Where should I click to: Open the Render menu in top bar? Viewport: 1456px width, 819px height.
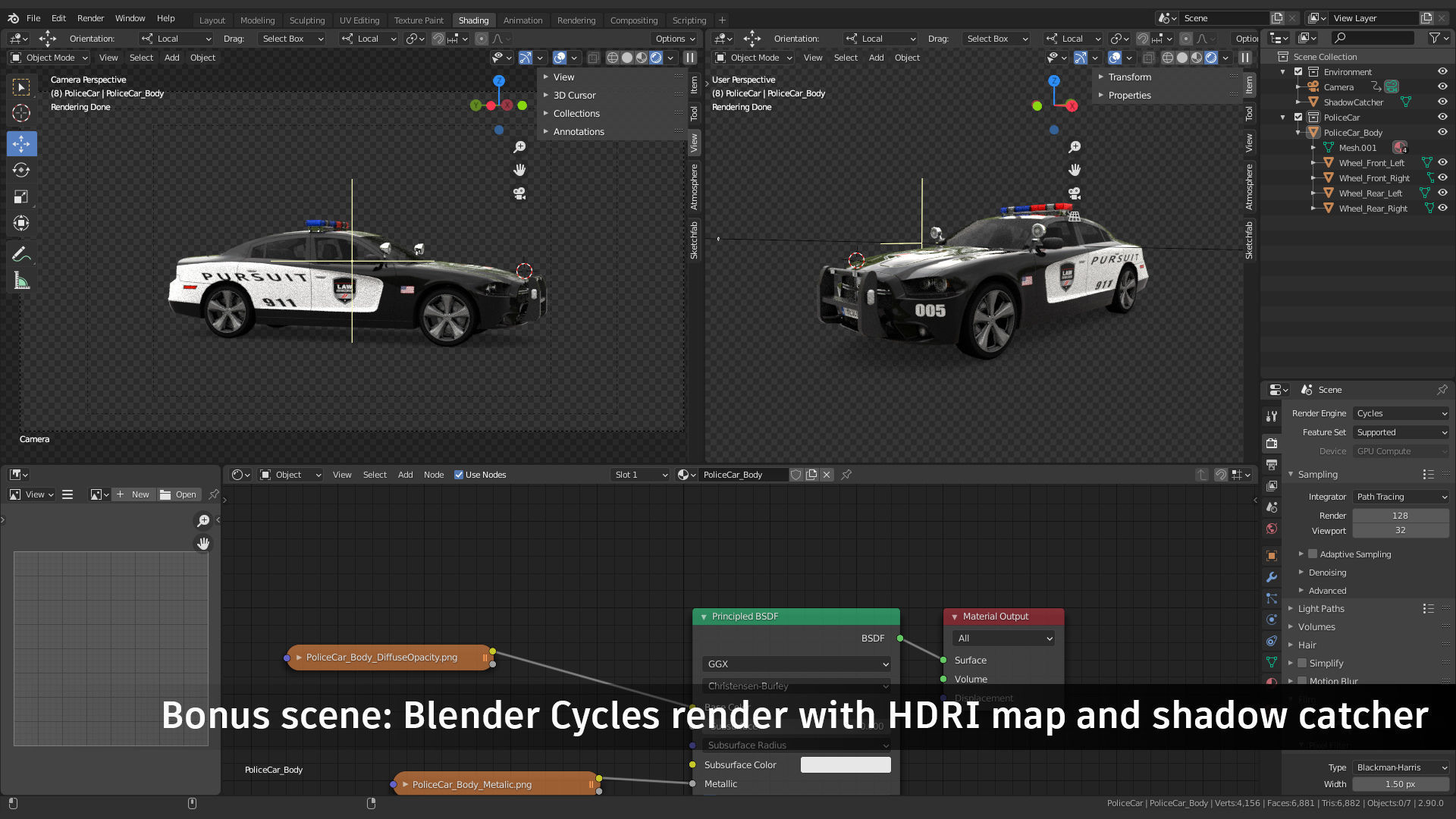point(90,18)
